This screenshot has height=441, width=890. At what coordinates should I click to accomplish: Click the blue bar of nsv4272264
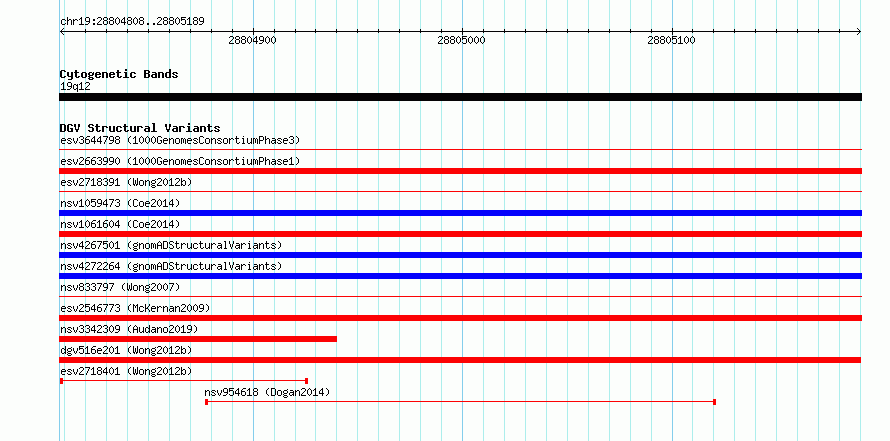[x=460, y=276]
